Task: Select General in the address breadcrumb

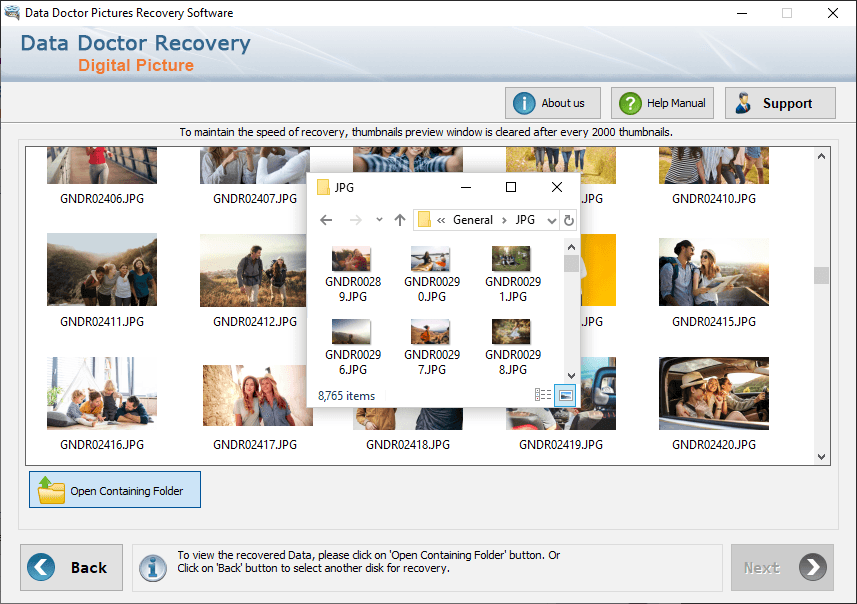Action: (x=473, y=220)
